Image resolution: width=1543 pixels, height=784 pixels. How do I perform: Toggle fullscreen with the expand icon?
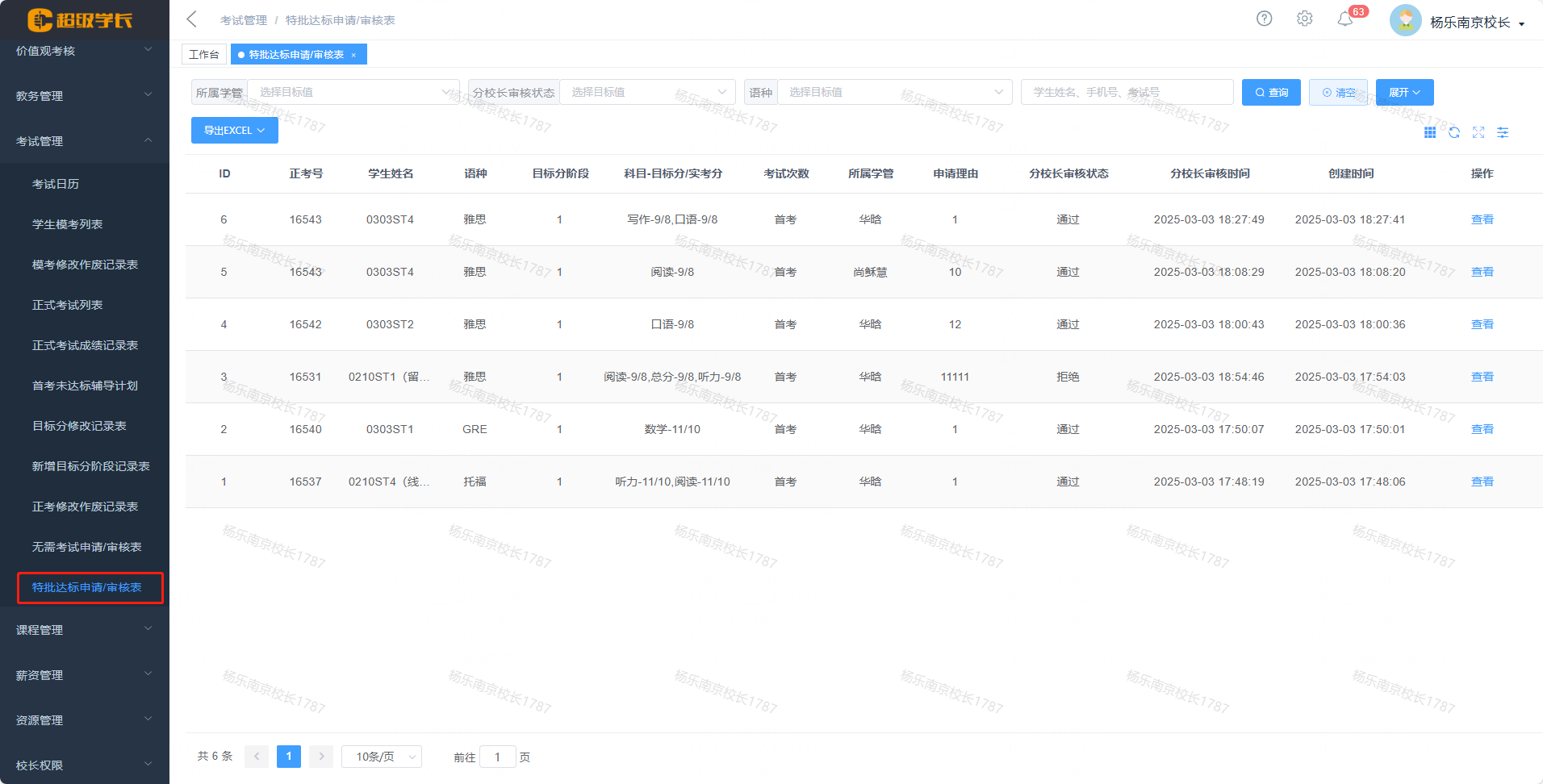click(1478, 132)
